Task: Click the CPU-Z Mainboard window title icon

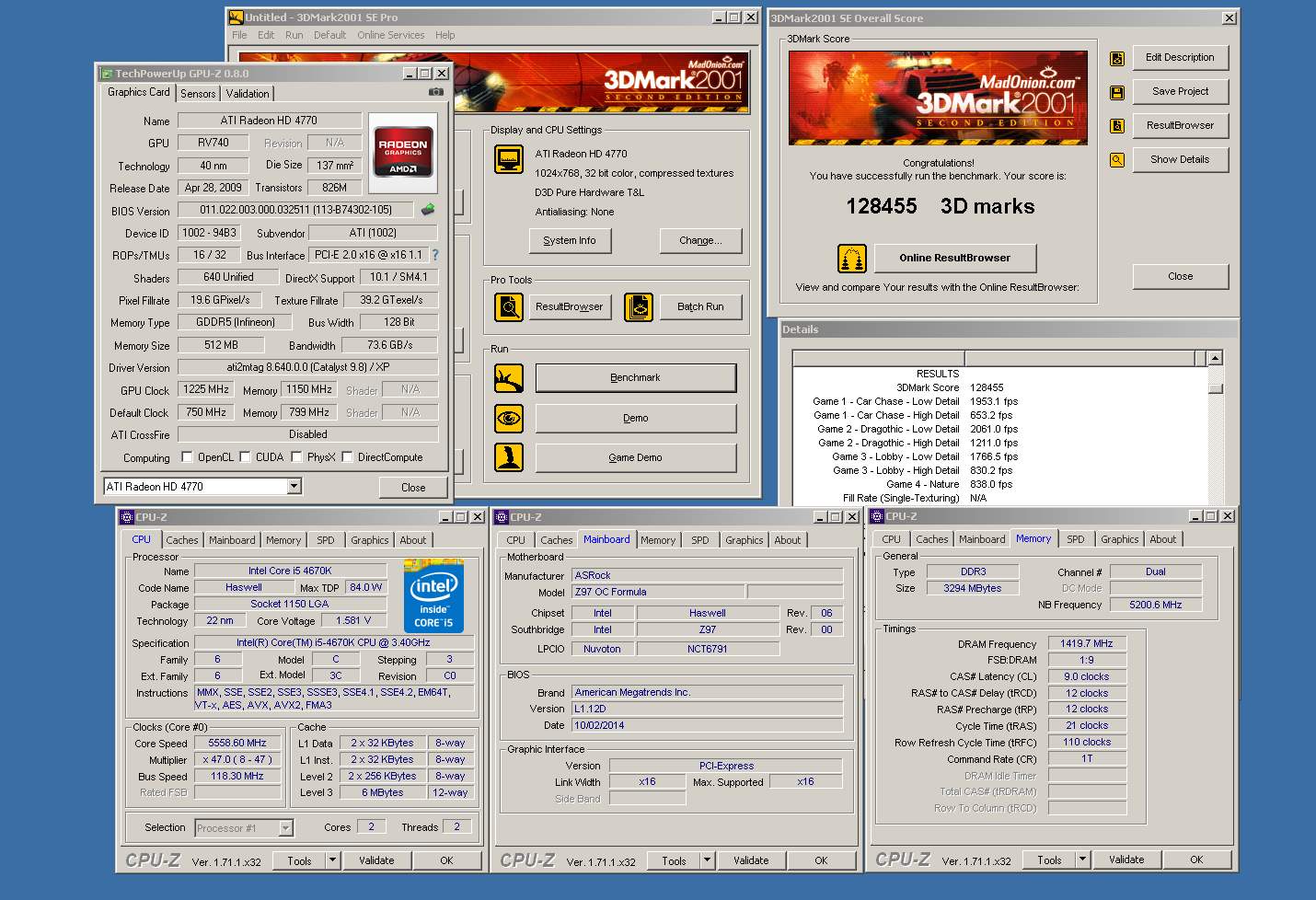Action: point(502,517)
